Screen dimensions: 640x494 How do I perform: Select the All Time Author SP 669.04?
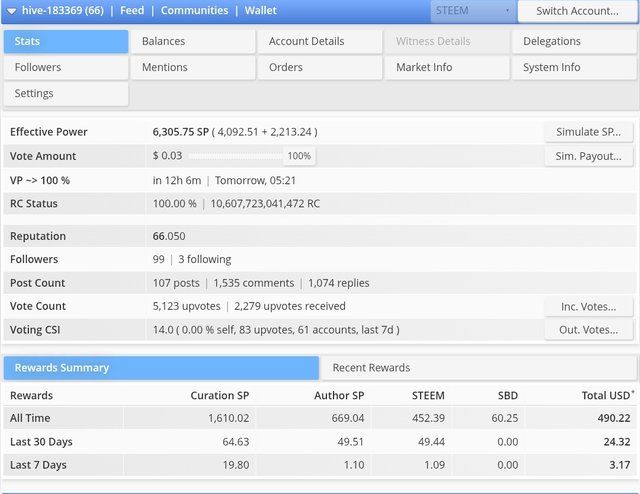coord(348,418)
